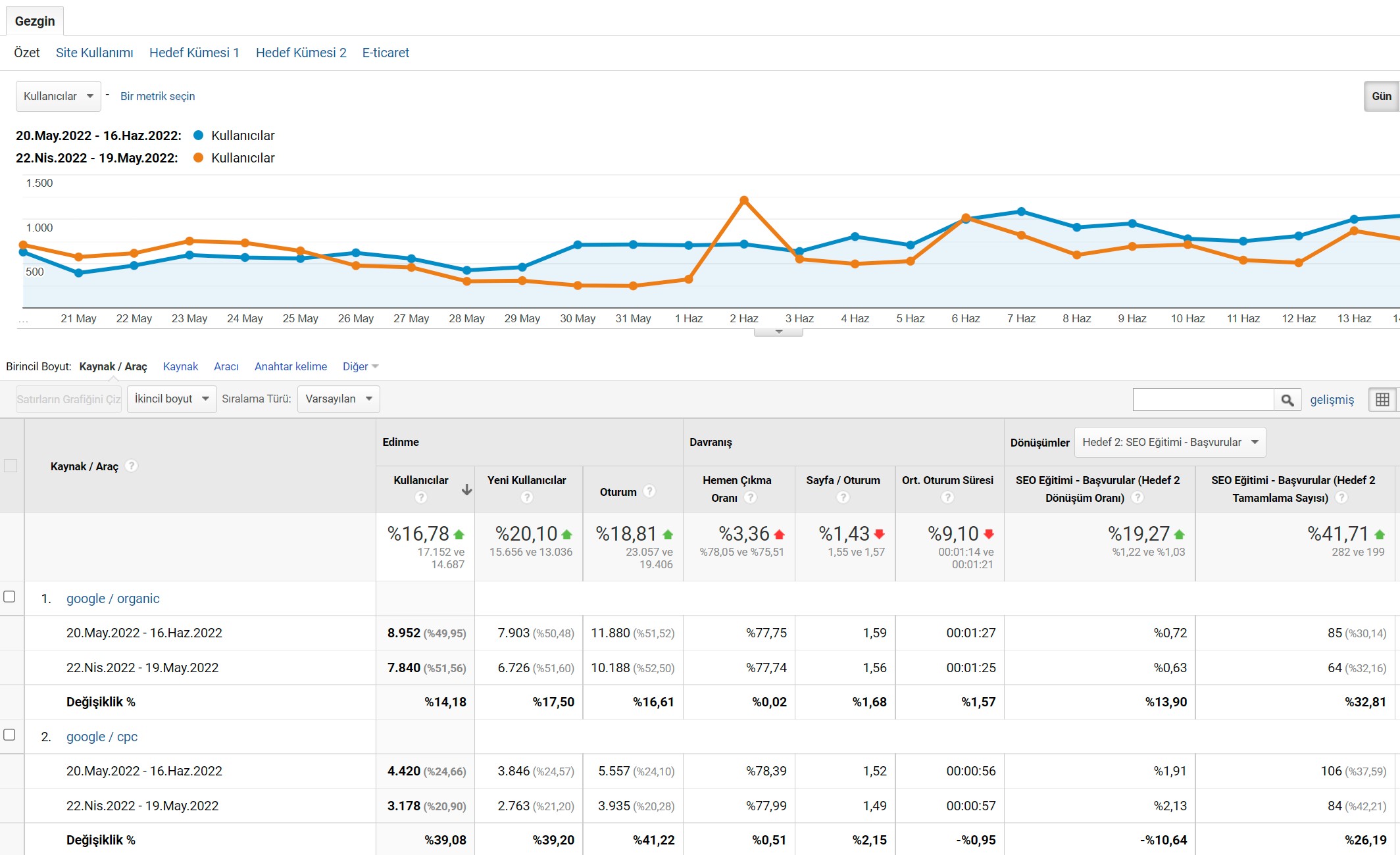Image resolution: width=1400 pixels, height=855 pixels.
Task: Click the table search magnifier icon
Action: (x=1287, y=400)
